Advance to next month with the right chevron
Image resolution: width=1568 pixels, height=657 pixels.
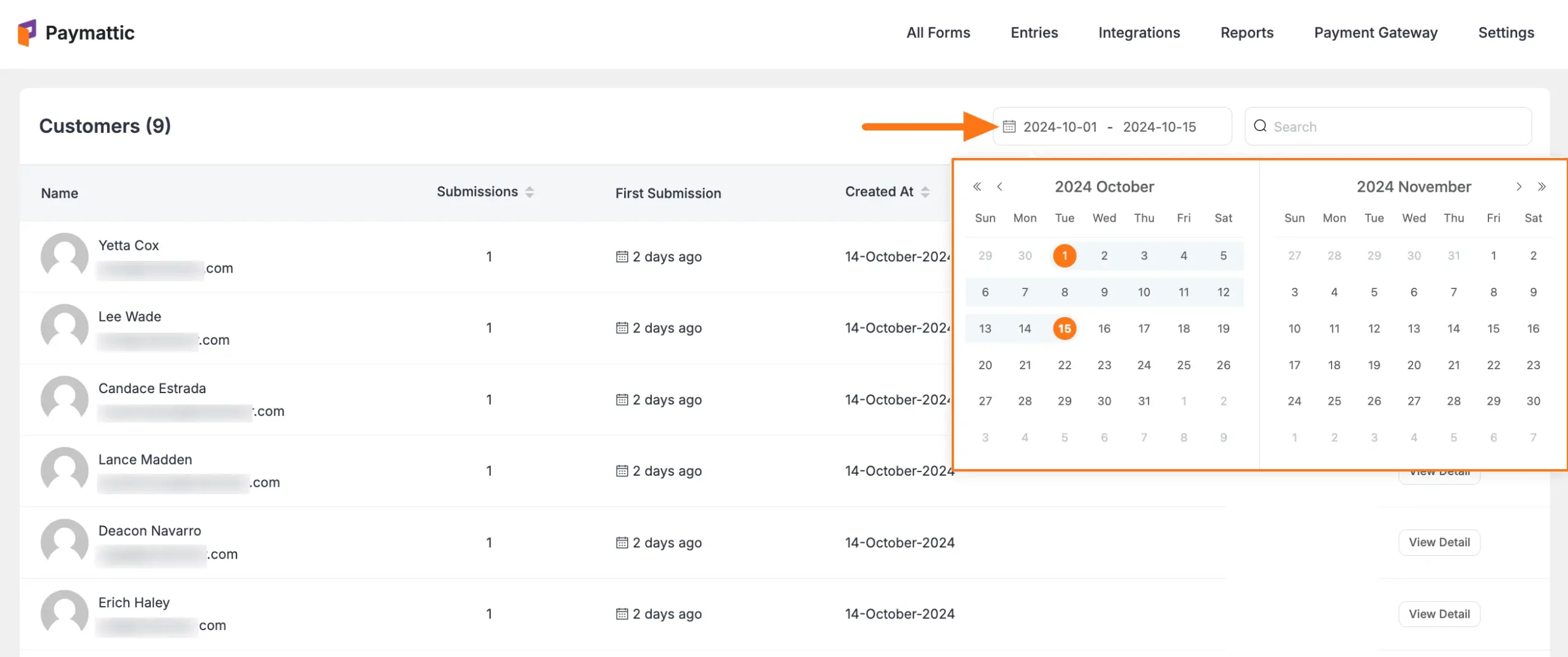pos(1520,187)
